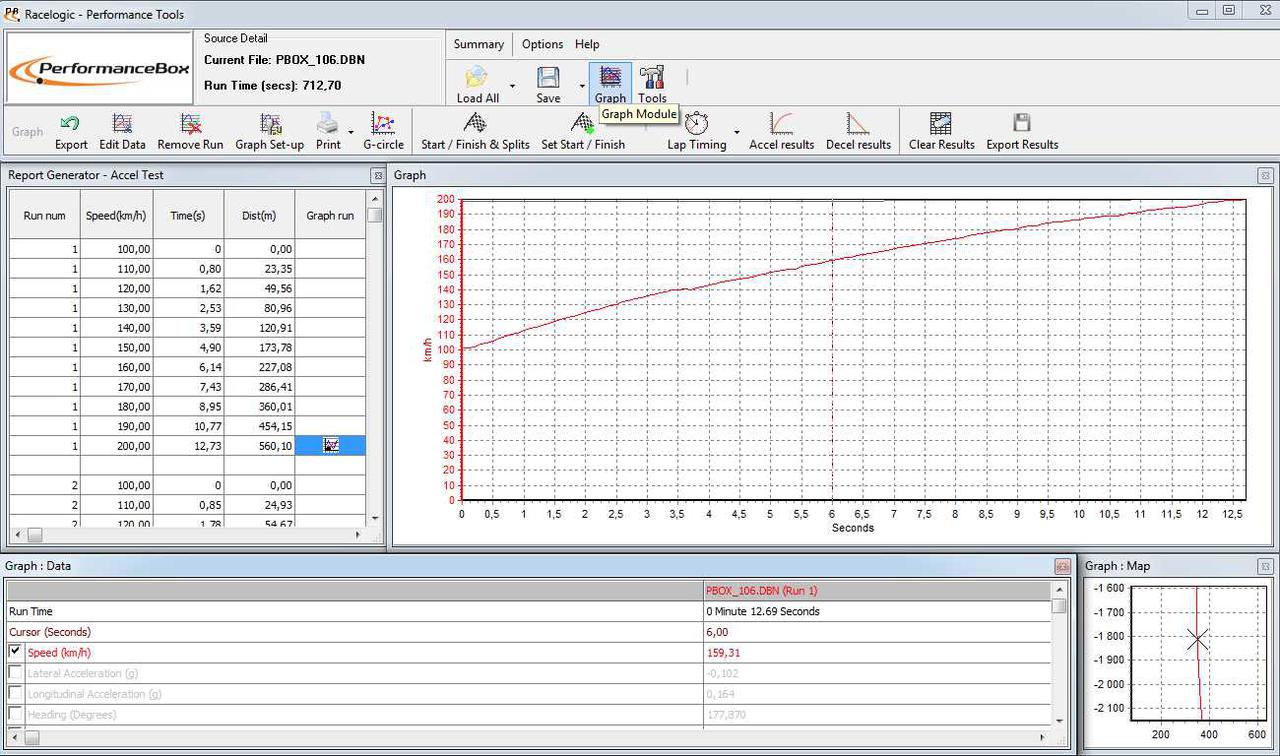The height and width of the screenshot is (756, 1280).
Task: Click the PerformanceBox logo
Action: point(99,69)
